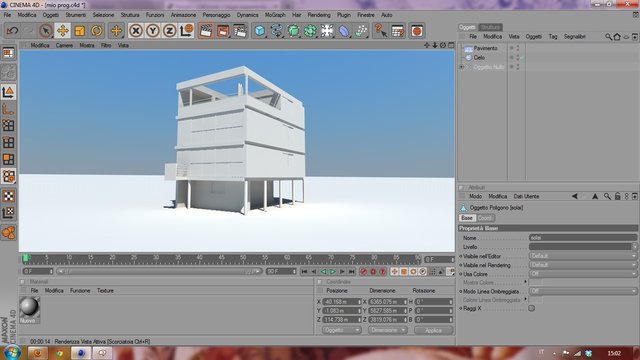Open the viewport Camere menu
Screen dimensions: 640x360
(x=64, y=45)
